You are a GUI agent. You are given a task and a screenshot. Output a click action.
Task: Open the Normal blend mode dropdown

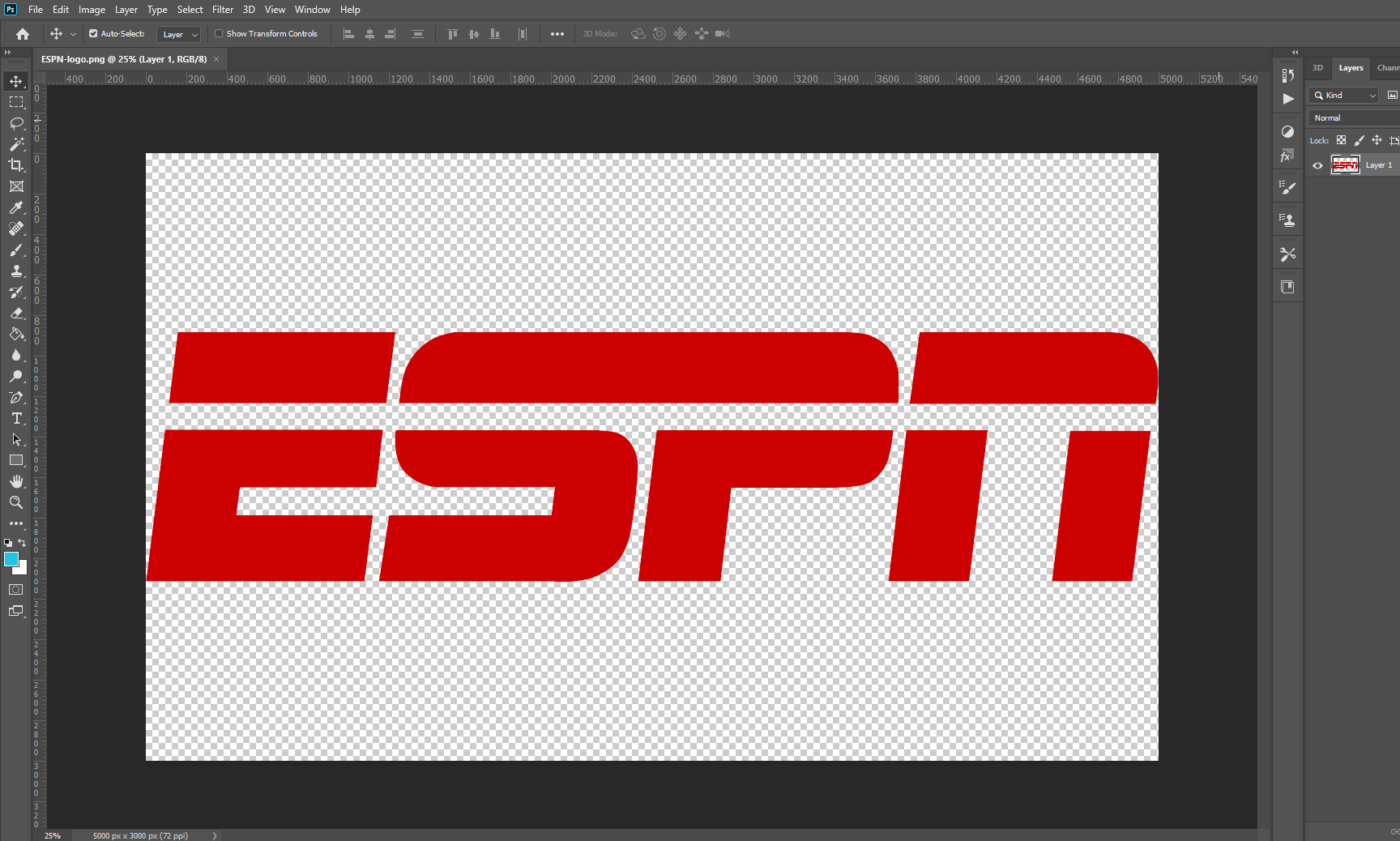tap(1355, 118)
